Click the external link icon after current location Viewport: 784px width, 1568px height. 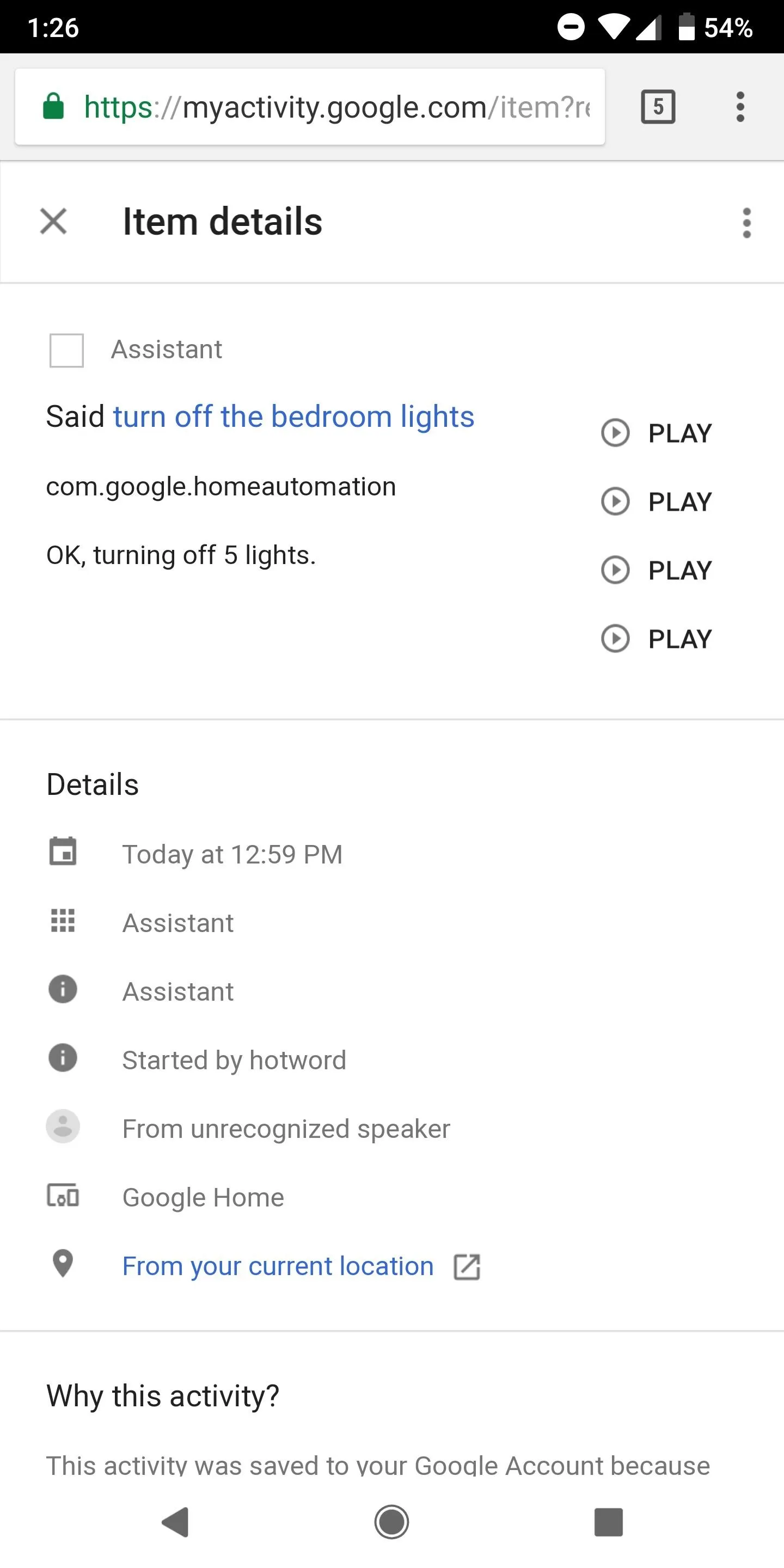[x=467, y=1267]
